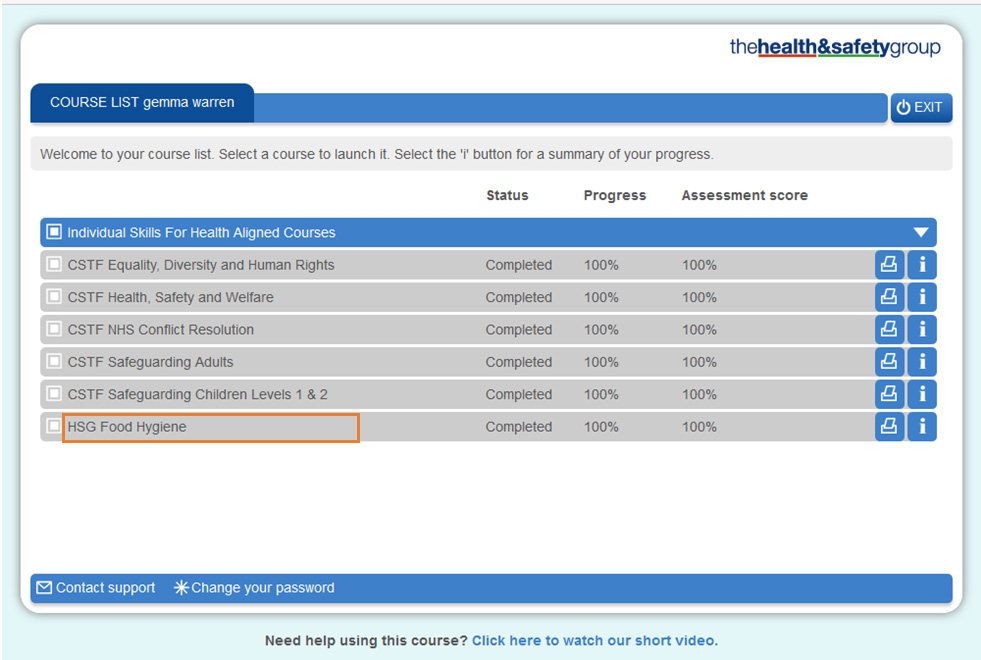Check the box next to HSG Food Hygiene
Viewport: 981px width, 660px height.
click(x=53, y=426)
